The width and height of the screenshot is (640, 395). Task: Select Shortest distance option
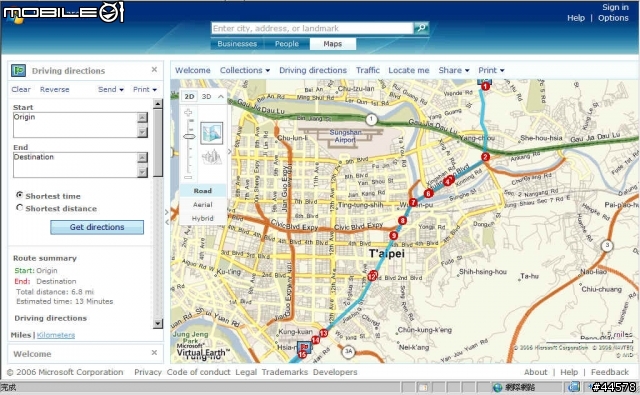tap(20, 208)
